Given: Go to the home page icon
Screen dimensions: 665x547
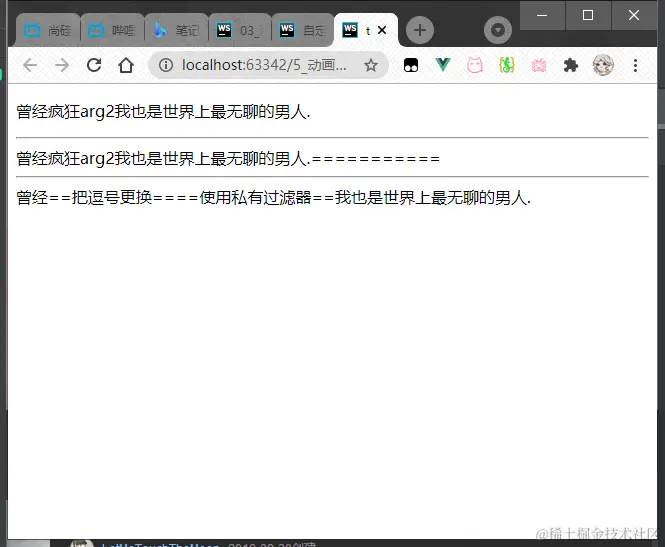Looking at the screenshot, I should pyautogui.click(x=126, y=65).
